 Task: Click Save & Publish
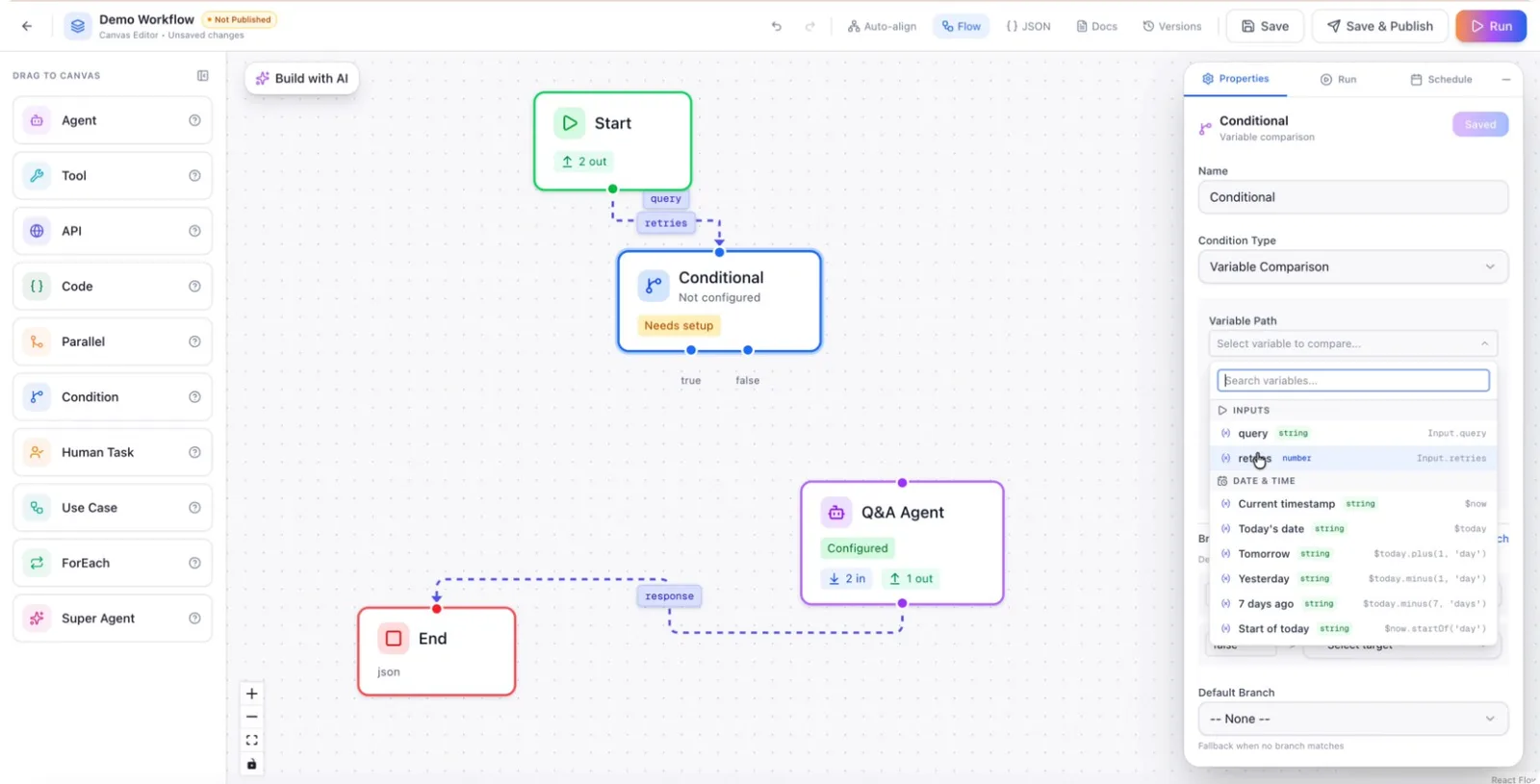point(1380,26)
